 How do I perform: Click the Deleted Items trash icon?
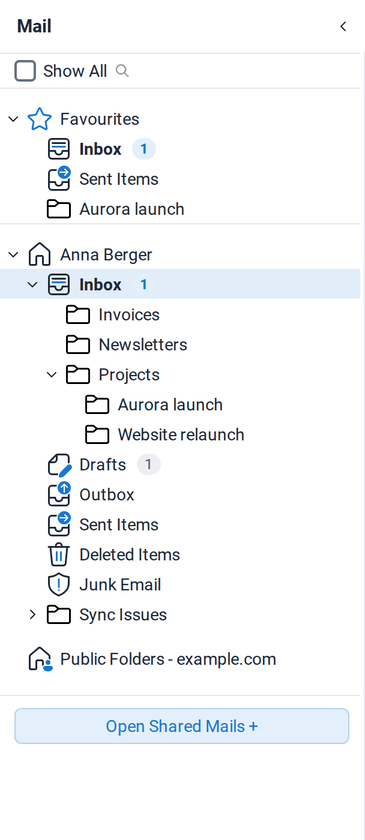(x=59, y=554)
